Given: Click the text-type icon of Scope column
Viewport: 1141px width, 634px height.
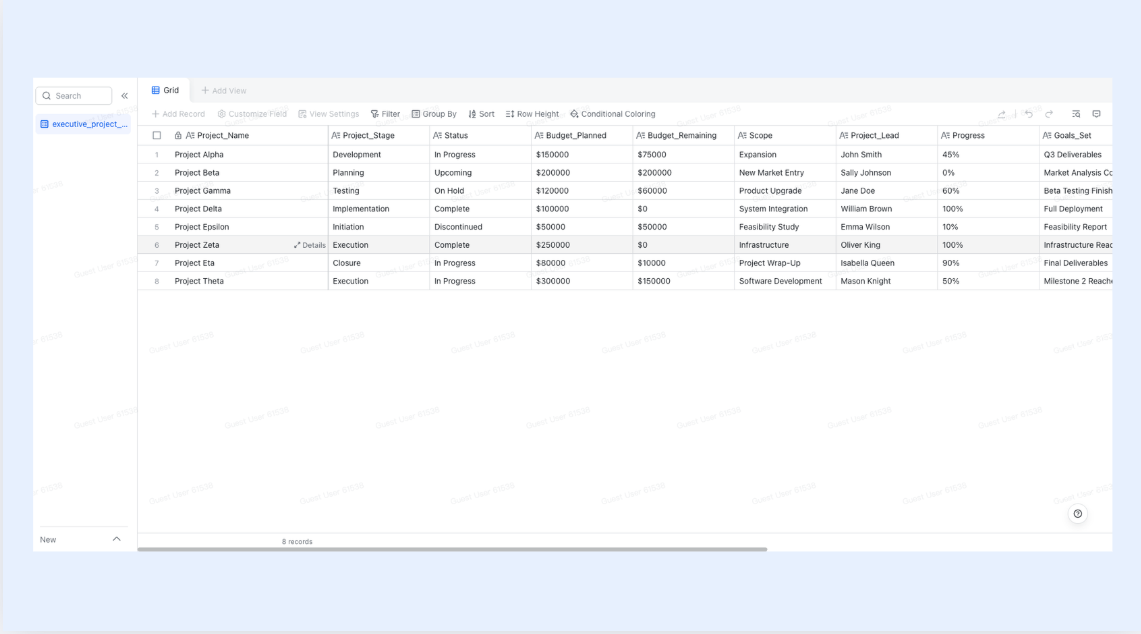Looking at the screenshot, I should pos(742,135).
